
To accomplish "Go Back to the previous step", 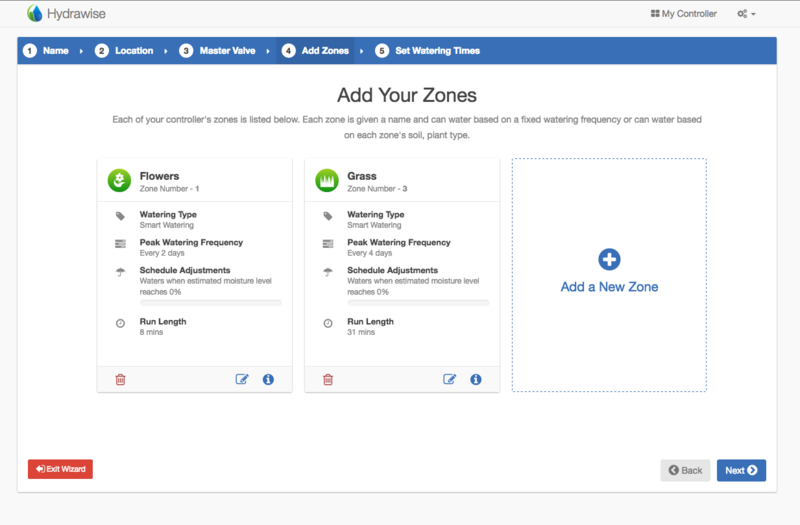I will (685, 470).
